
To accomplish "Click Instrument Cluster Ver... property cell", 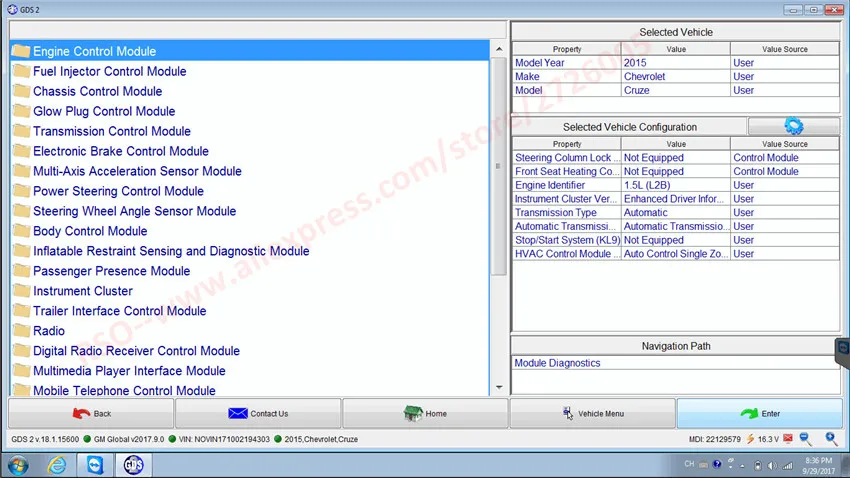I will point(566,199).
